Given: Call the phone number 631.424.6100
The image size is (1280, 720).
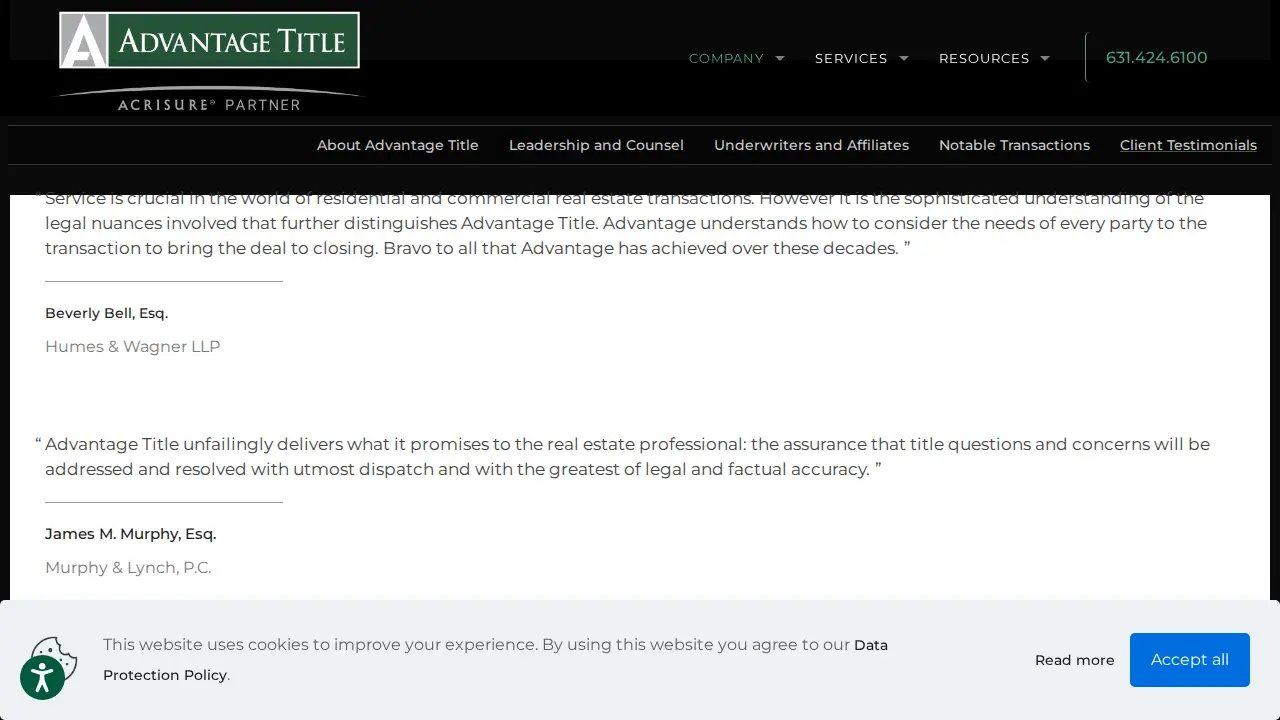Looking at the screenshot, I should 1157,58.
